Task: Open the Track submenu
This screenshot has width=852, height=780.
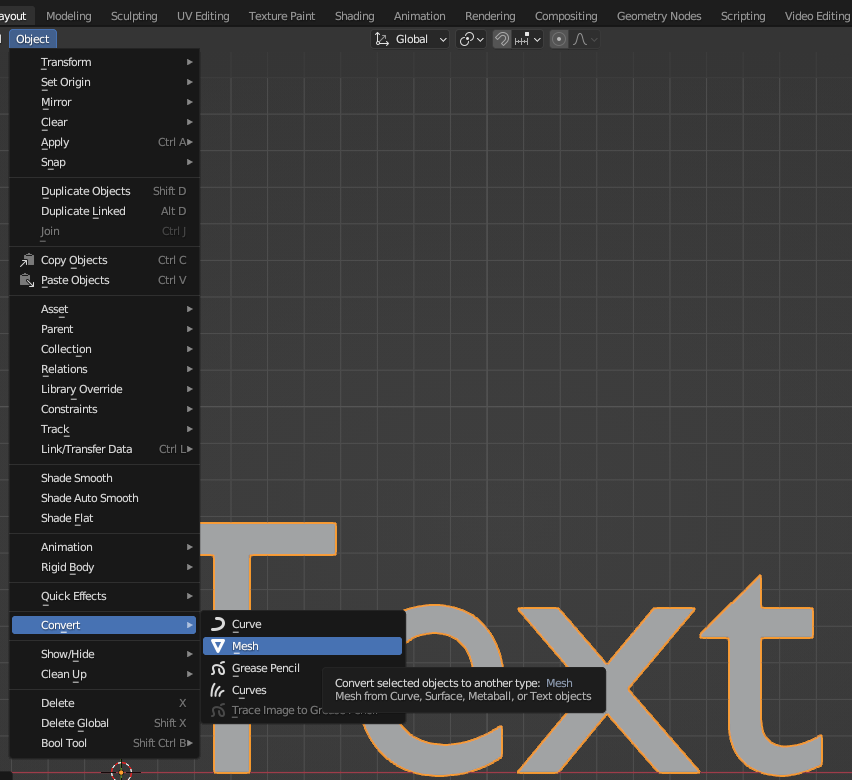Action: (x=104, y=429)
